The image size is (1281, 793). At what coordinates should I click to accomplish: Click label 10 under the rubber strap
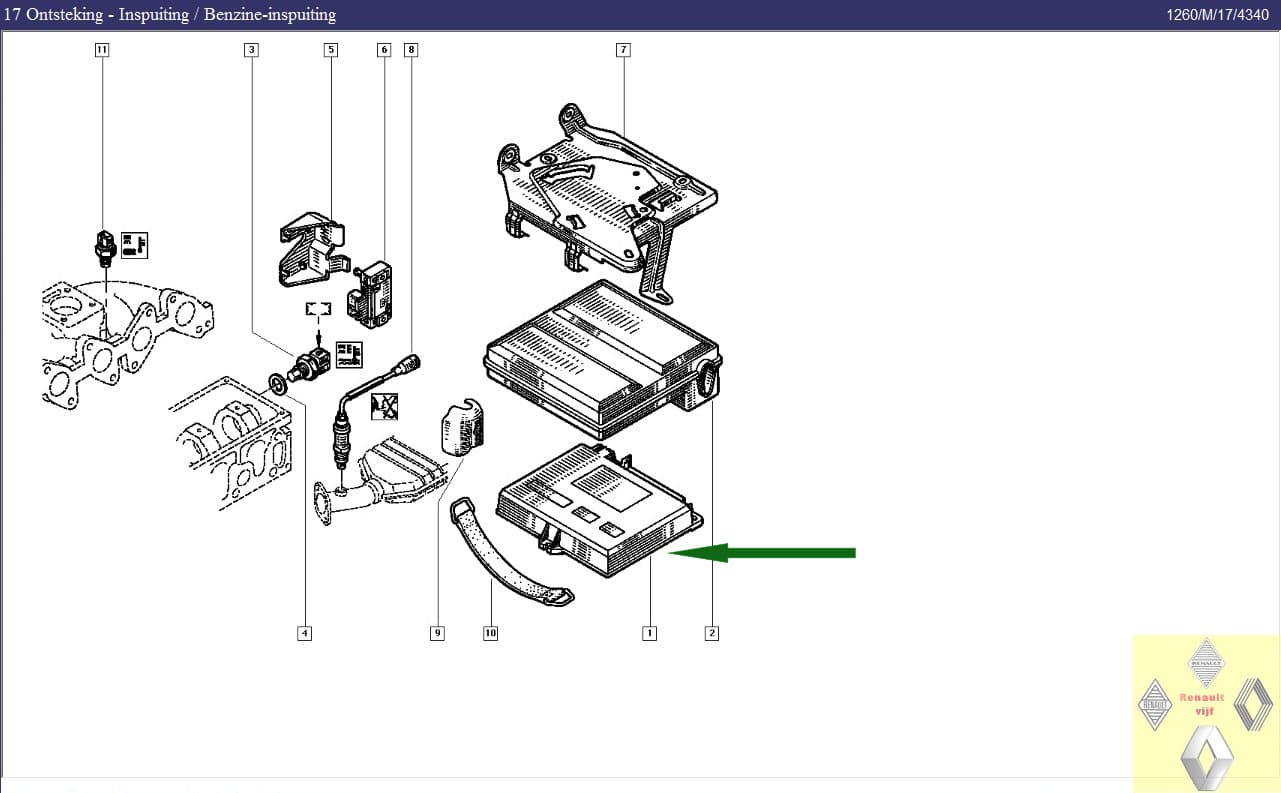point(490,632)
